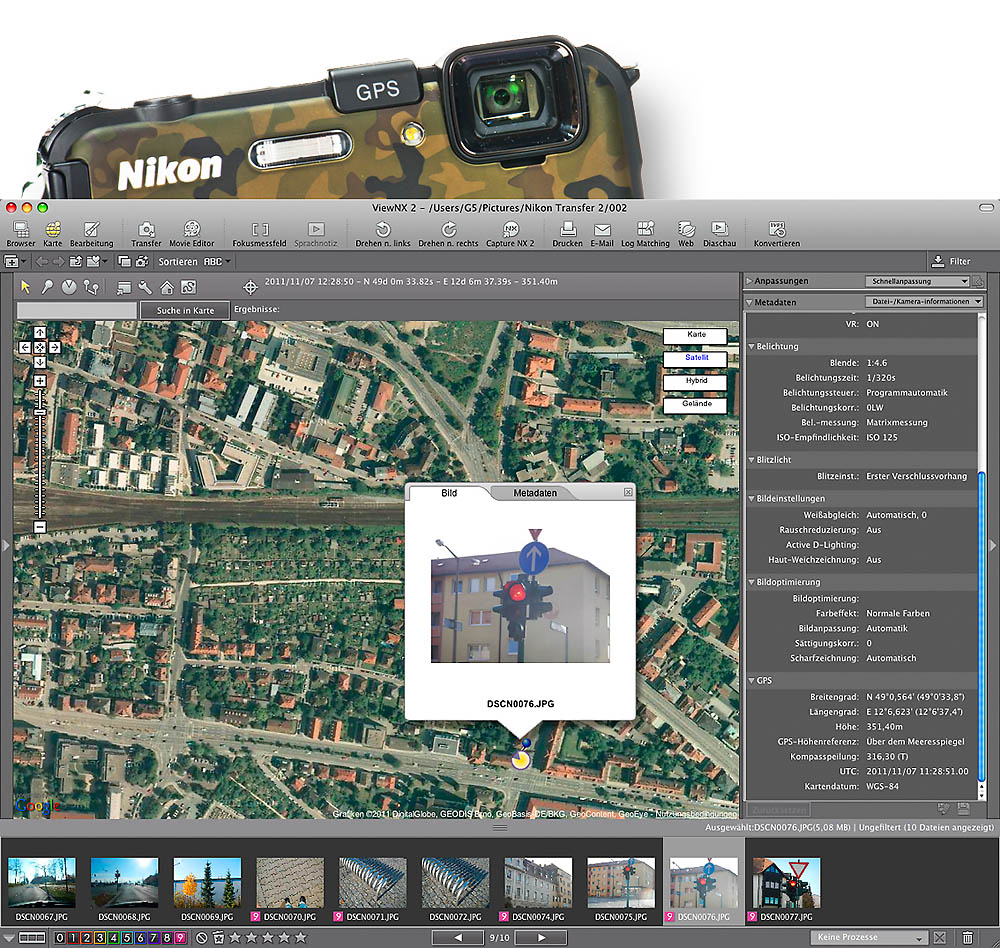Image resolution: width=1000 pixels, height=948 pixels.
Task: Open image in Capture NX 2
Action: (510, 233)
